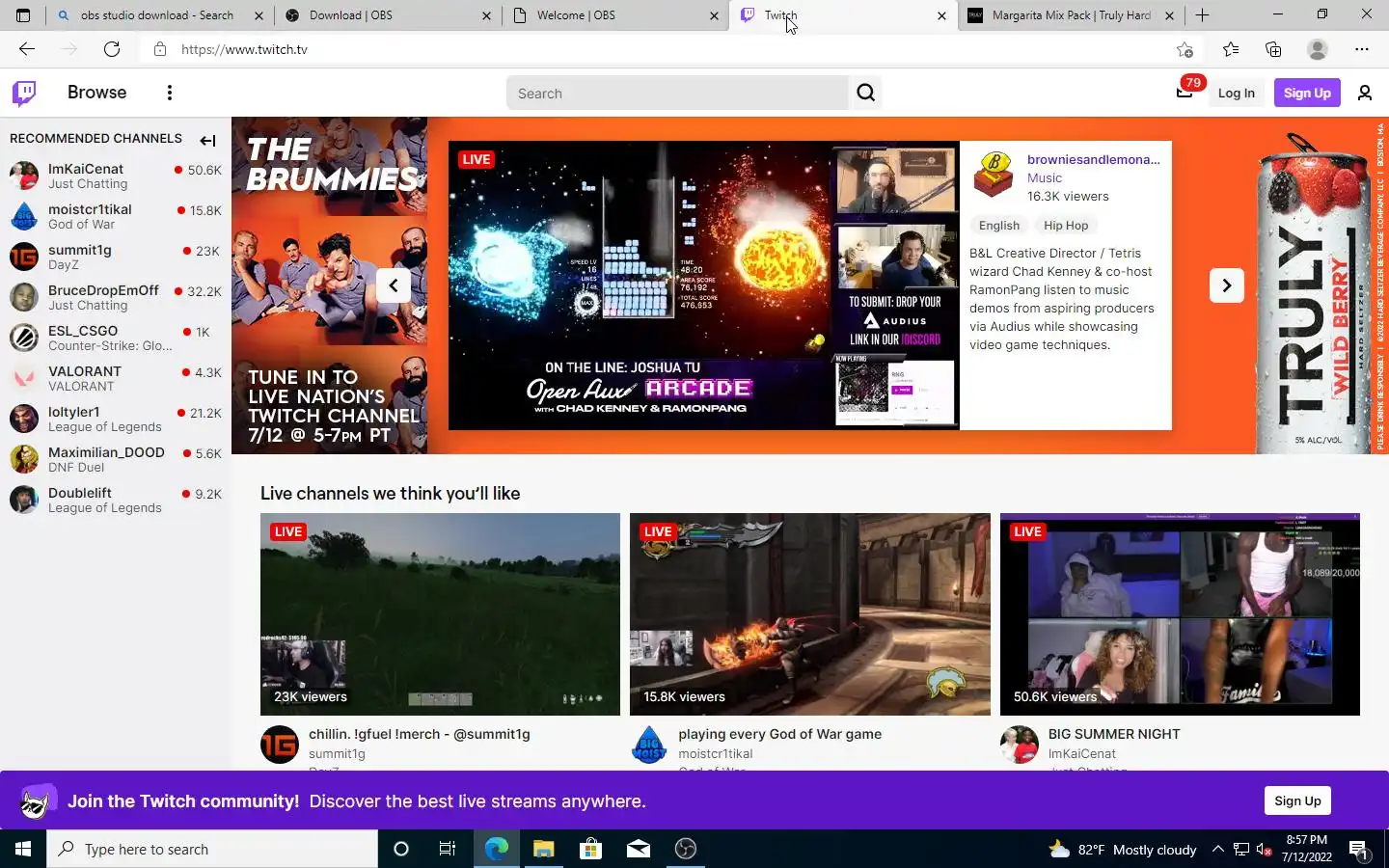Click moistcr1tikal avatar in sidebar
Screen dimensions: 1389x868
[24, 216]
